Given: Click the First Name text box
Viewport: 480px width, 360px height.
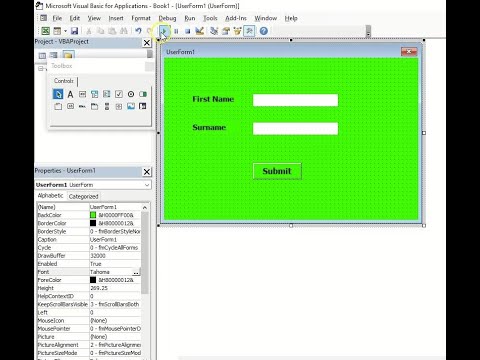Looking at the screenshot, I should (295, 100).
